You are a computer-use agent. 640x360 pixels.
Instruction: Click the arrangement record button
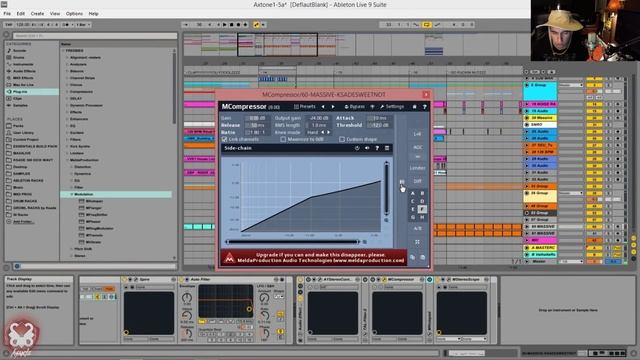tap(238, 25)
